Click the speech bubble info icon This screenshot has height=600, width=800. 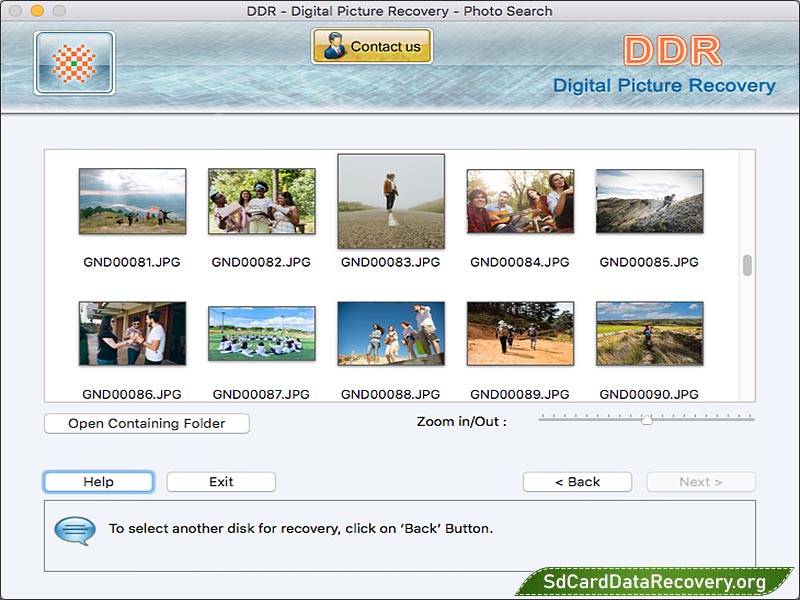coord(75,529)
